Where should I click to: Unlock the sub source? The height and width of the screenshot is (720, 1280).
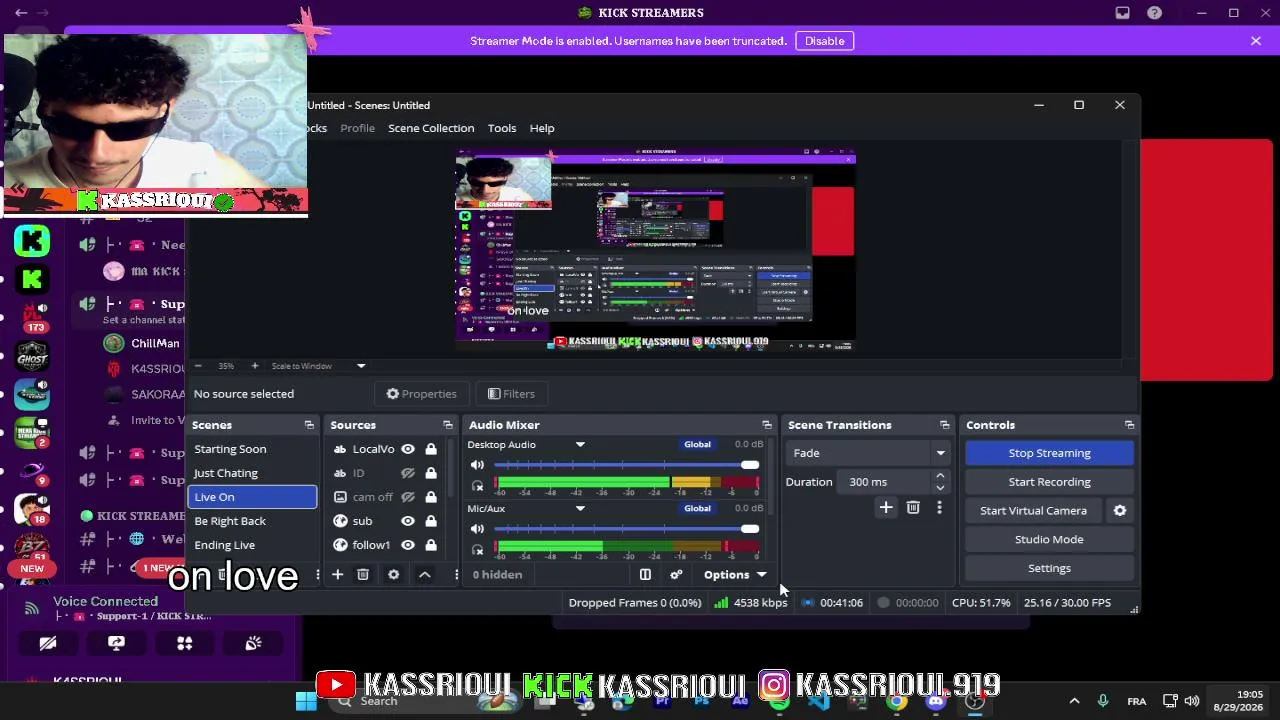[x=431, y=521]
